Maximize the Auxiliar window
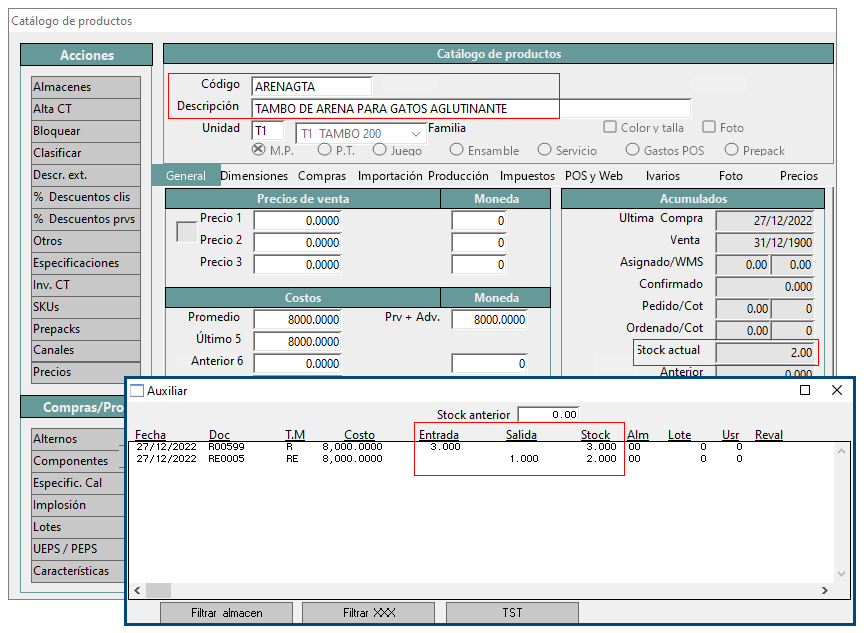 [804, 390]
